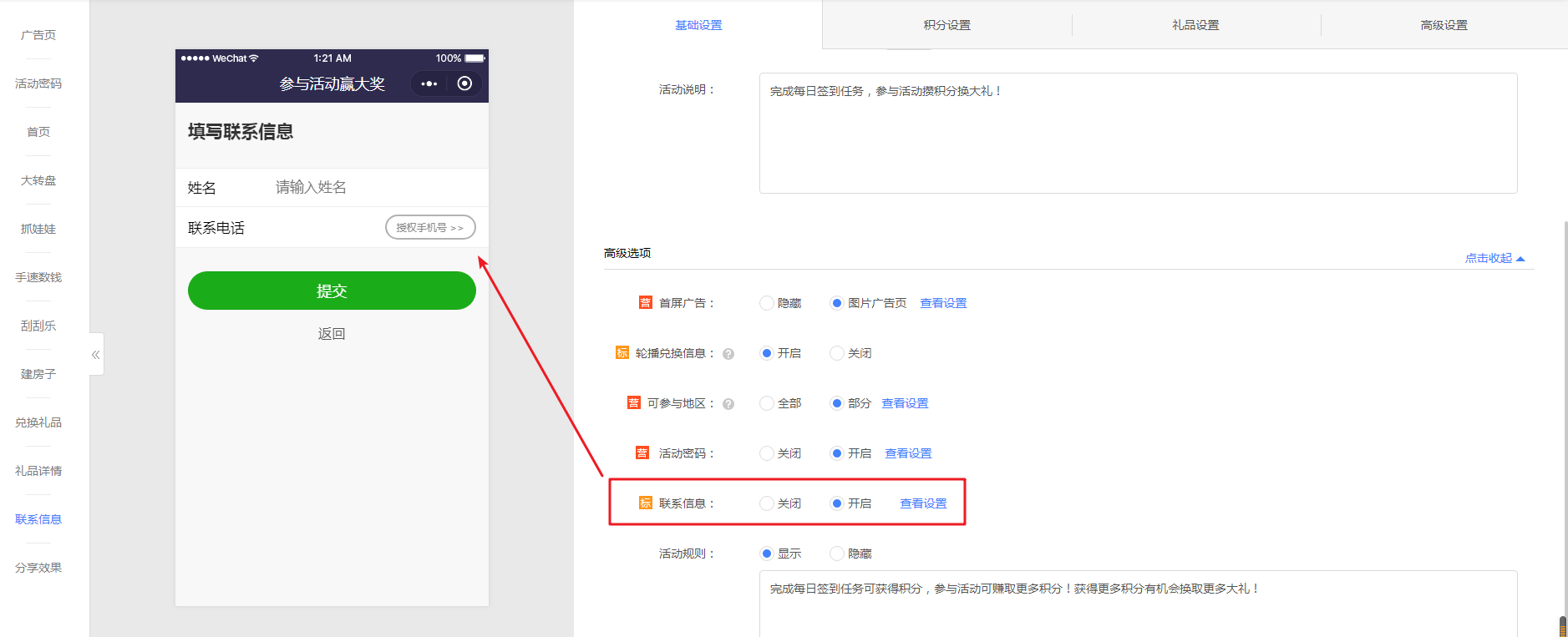The width and height of the screenshot is (1568, 637).
Task: Open 联系信息 in the left sidebar
Action: click(38, 519)
